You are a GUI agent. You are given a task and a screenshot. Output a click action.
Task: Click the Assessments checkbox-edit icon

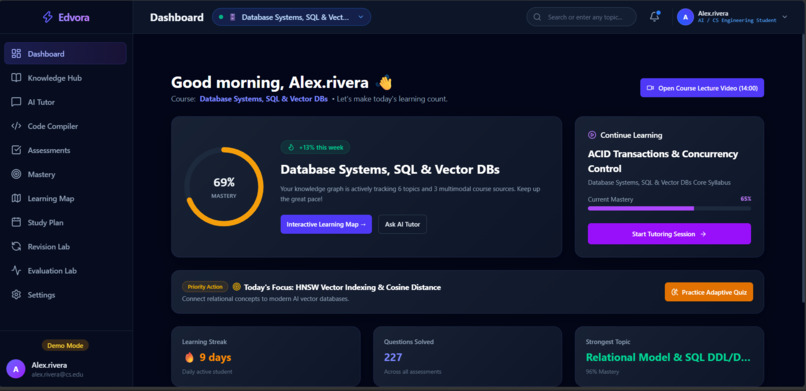16,150
